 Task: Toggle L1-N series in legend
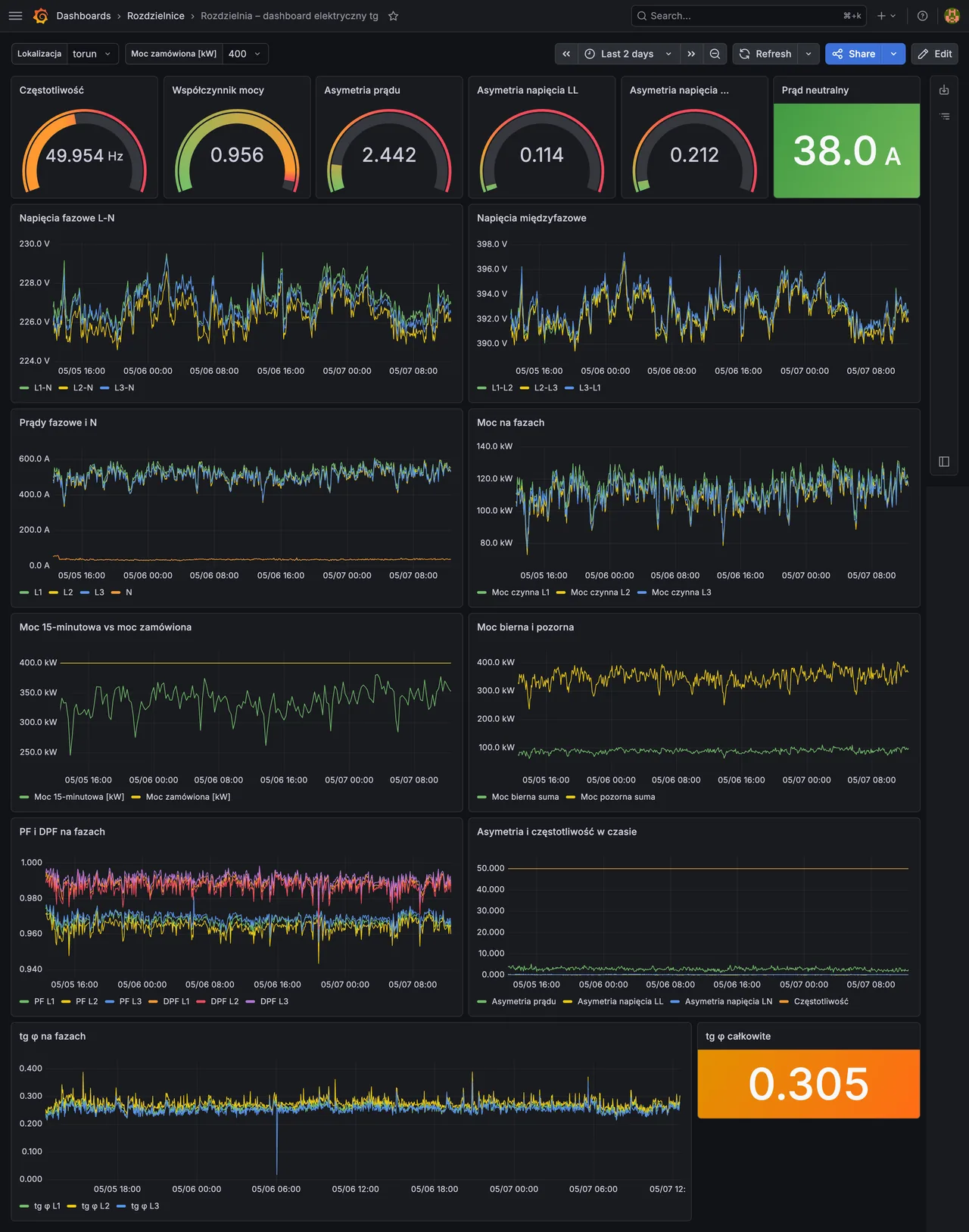click(x=42, y=388)
